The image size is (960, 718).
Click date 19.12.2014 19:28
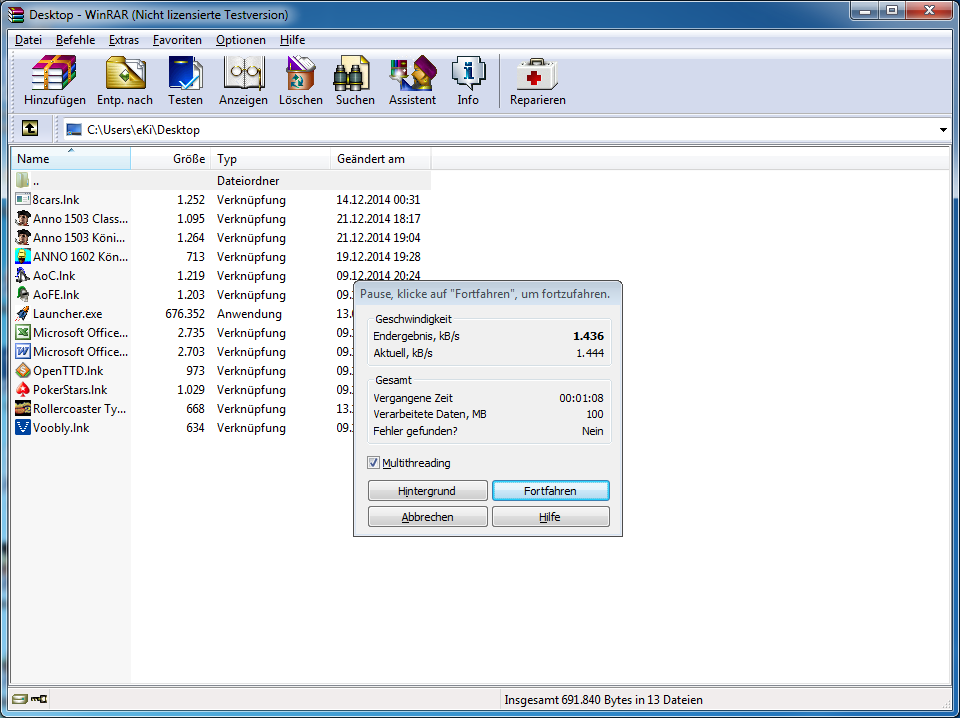click(x=378, y=256)
